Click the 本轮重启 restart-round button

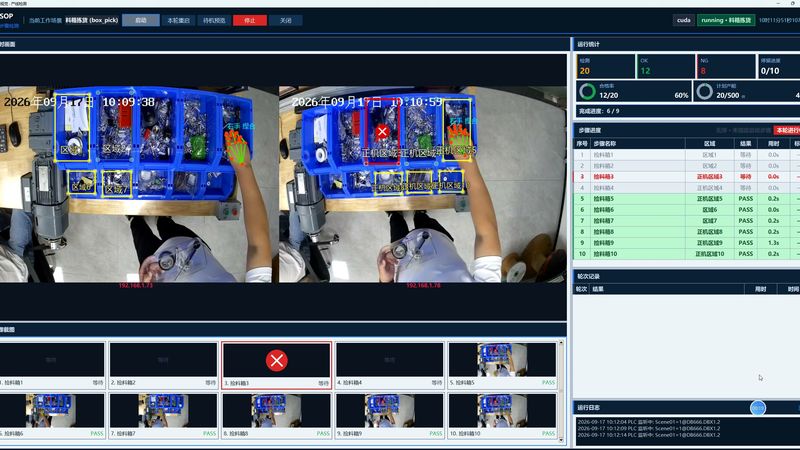point(179,20)
